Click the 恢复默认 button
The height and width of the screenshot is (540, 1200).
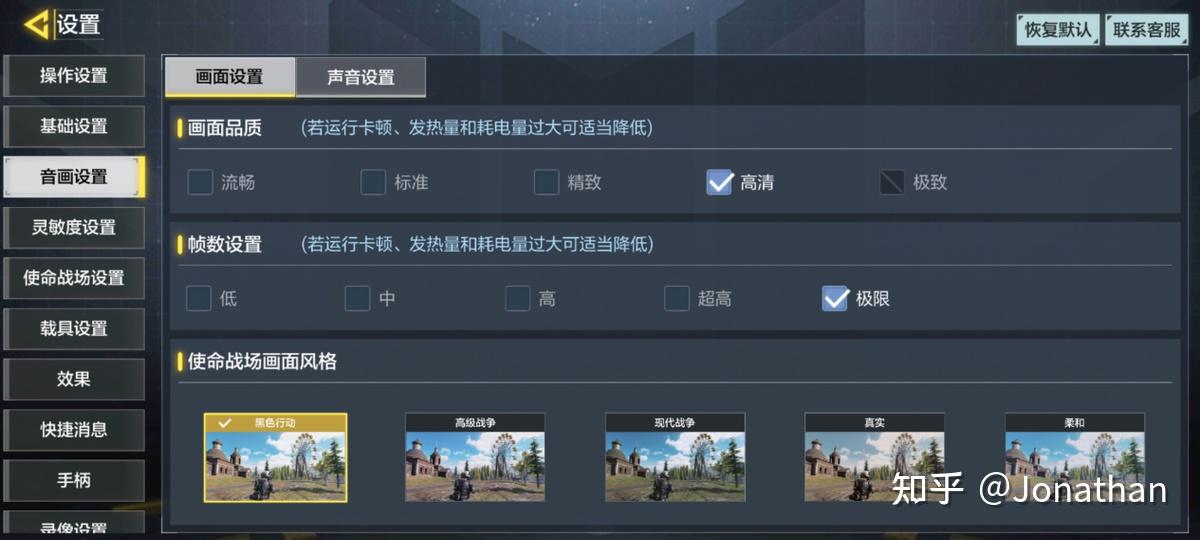[1058, 30]
